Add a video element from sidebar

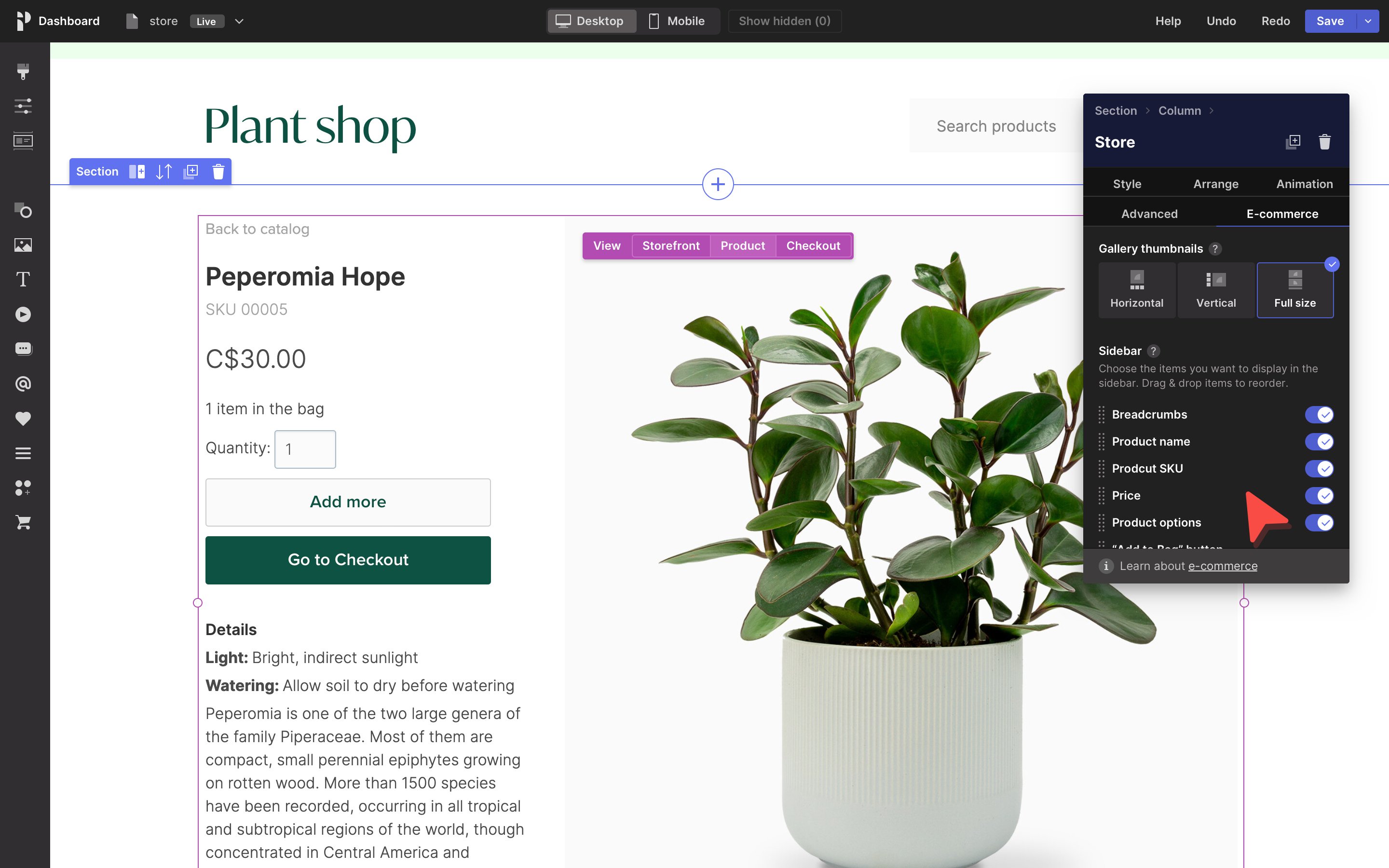[x=23, y=314]
